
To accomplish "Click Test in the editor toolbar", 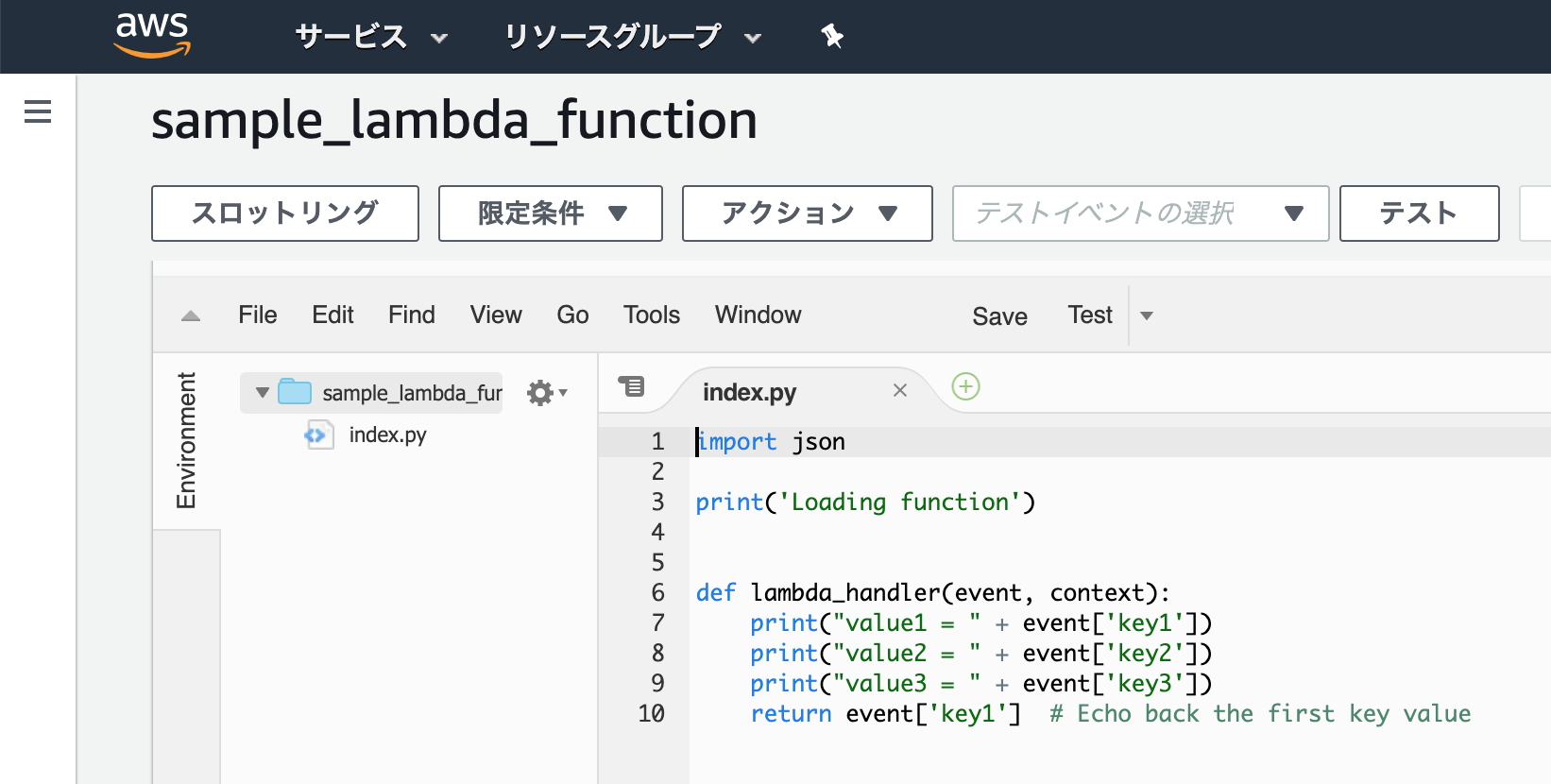I will pos(1090,315).
